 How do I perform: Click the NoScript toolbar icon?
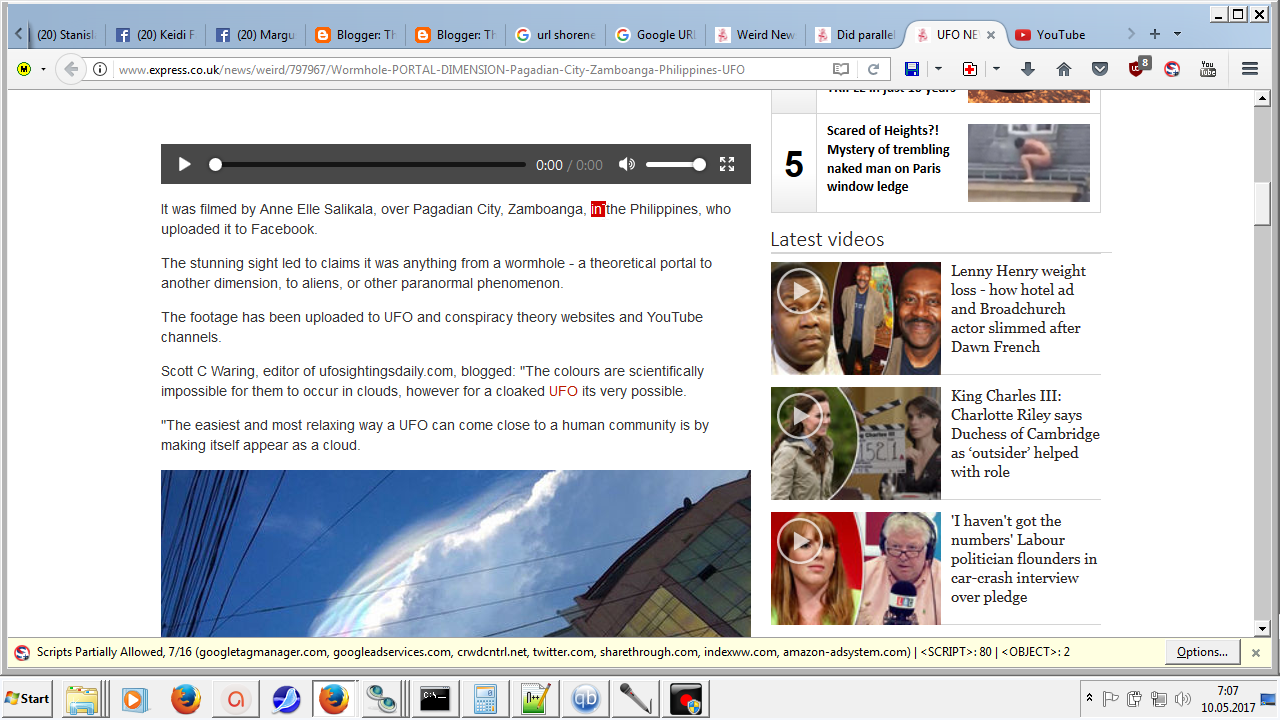(x=1172, y=69)
